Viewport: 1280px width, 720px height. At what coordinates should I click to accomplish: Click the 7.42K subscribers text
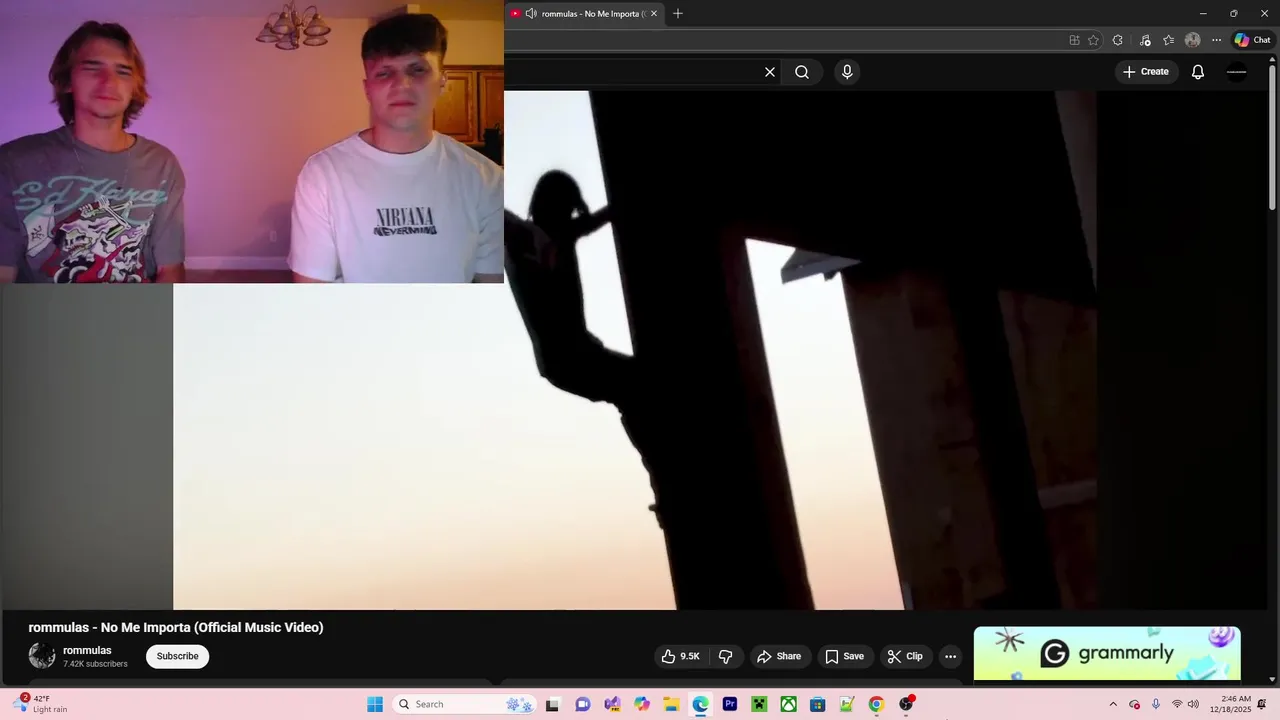pyautogui.click(x=95, y=664)
